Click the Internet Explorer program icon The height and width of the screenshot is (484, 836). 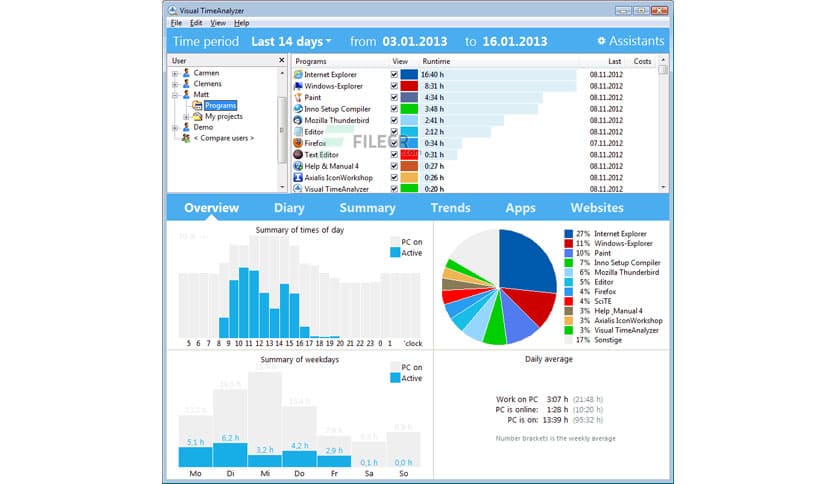pos(298,75)
